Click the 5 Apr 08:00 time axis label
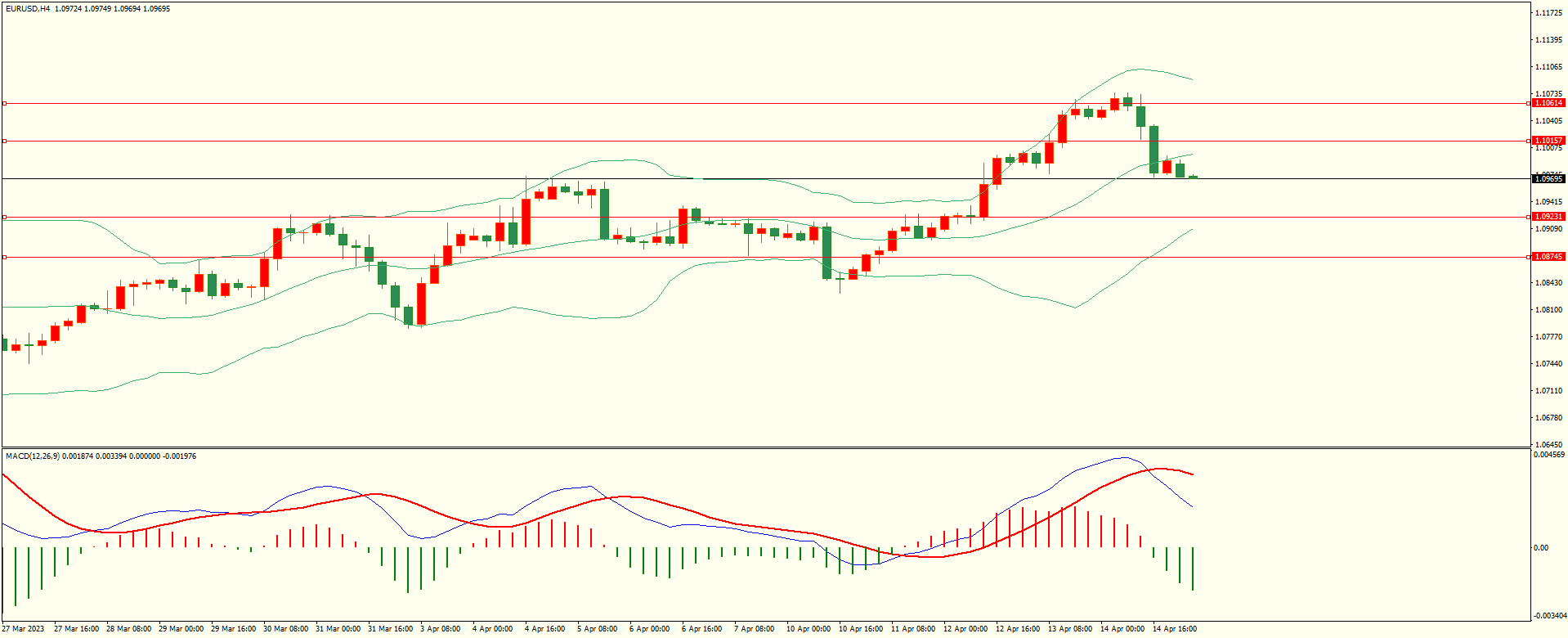Viewport: 1568px width, 638px height. (x=597, y=629)
